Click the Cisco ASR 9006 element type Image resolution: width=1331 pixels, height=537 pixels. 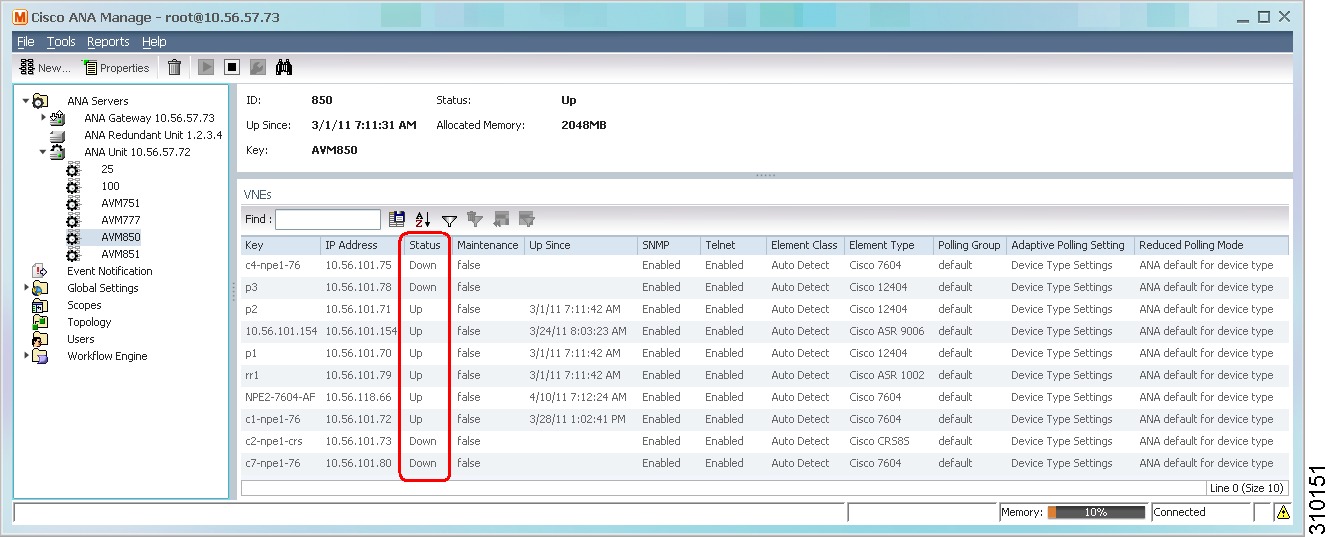[x=887, y=331]
